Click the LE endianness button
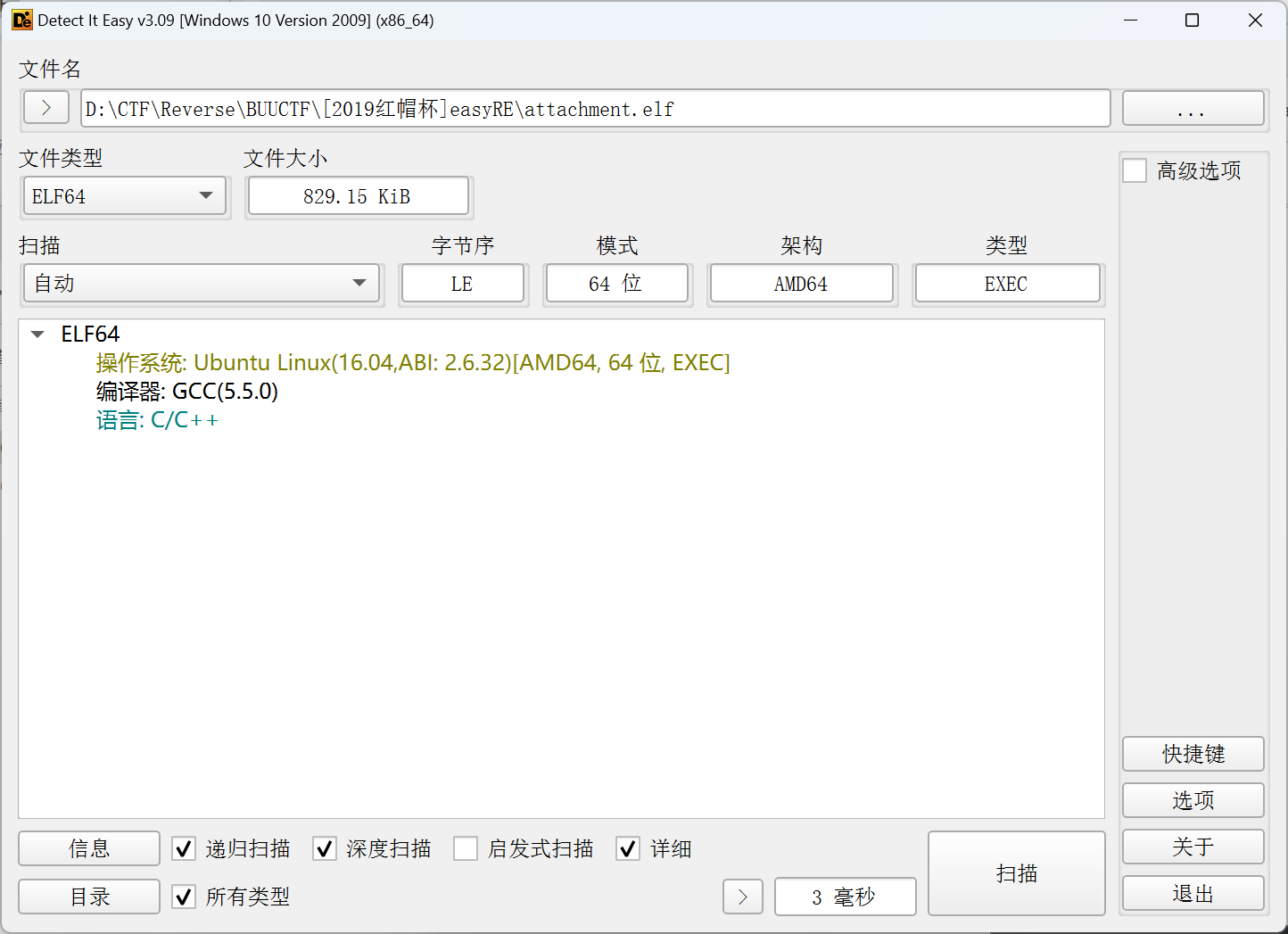This screenshot has width=1288, height=934. (462, 284)
